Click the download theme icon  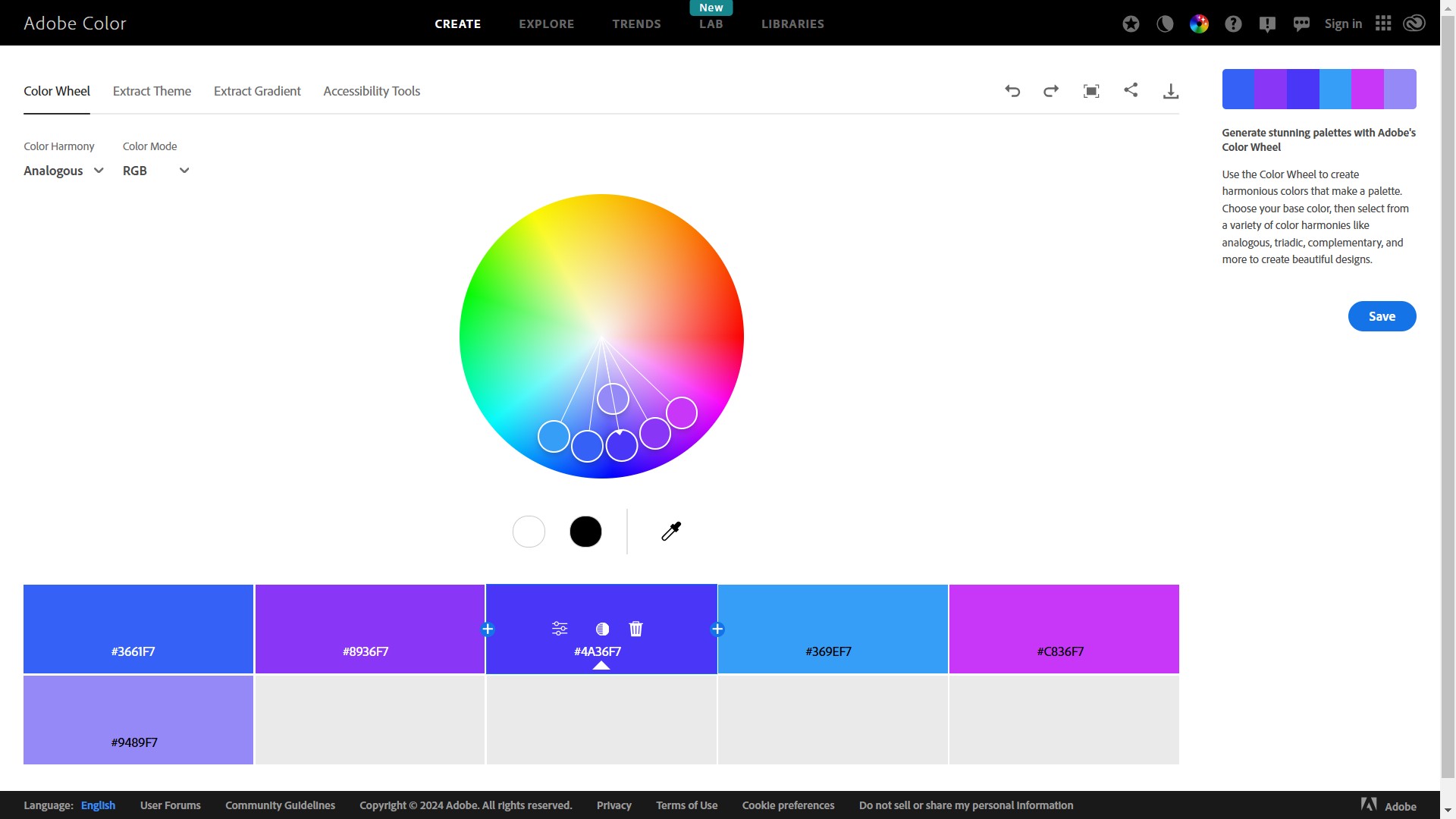(1171, 91)
